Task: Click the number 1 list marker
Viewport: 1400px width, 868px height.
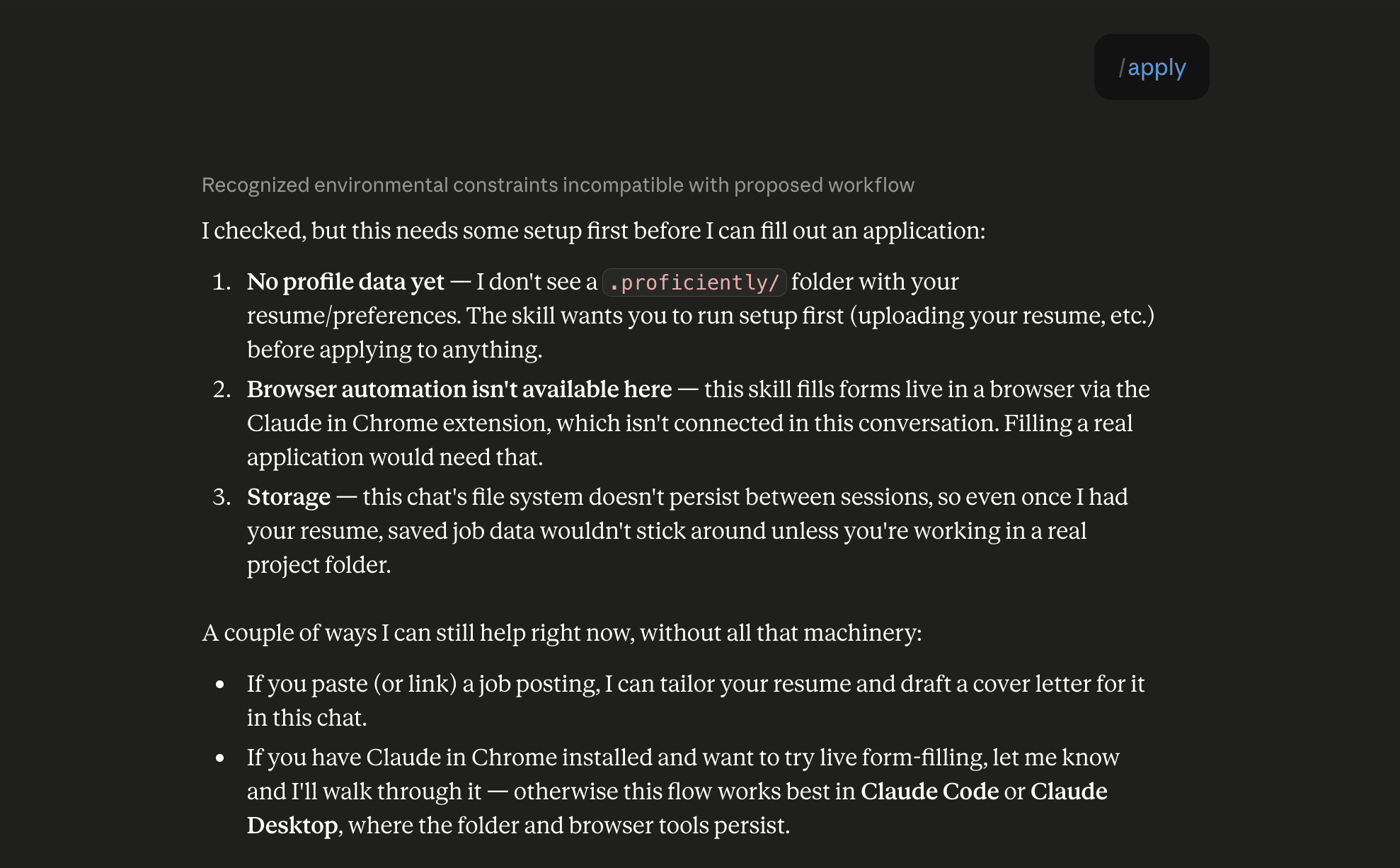Action: [222, 282]
